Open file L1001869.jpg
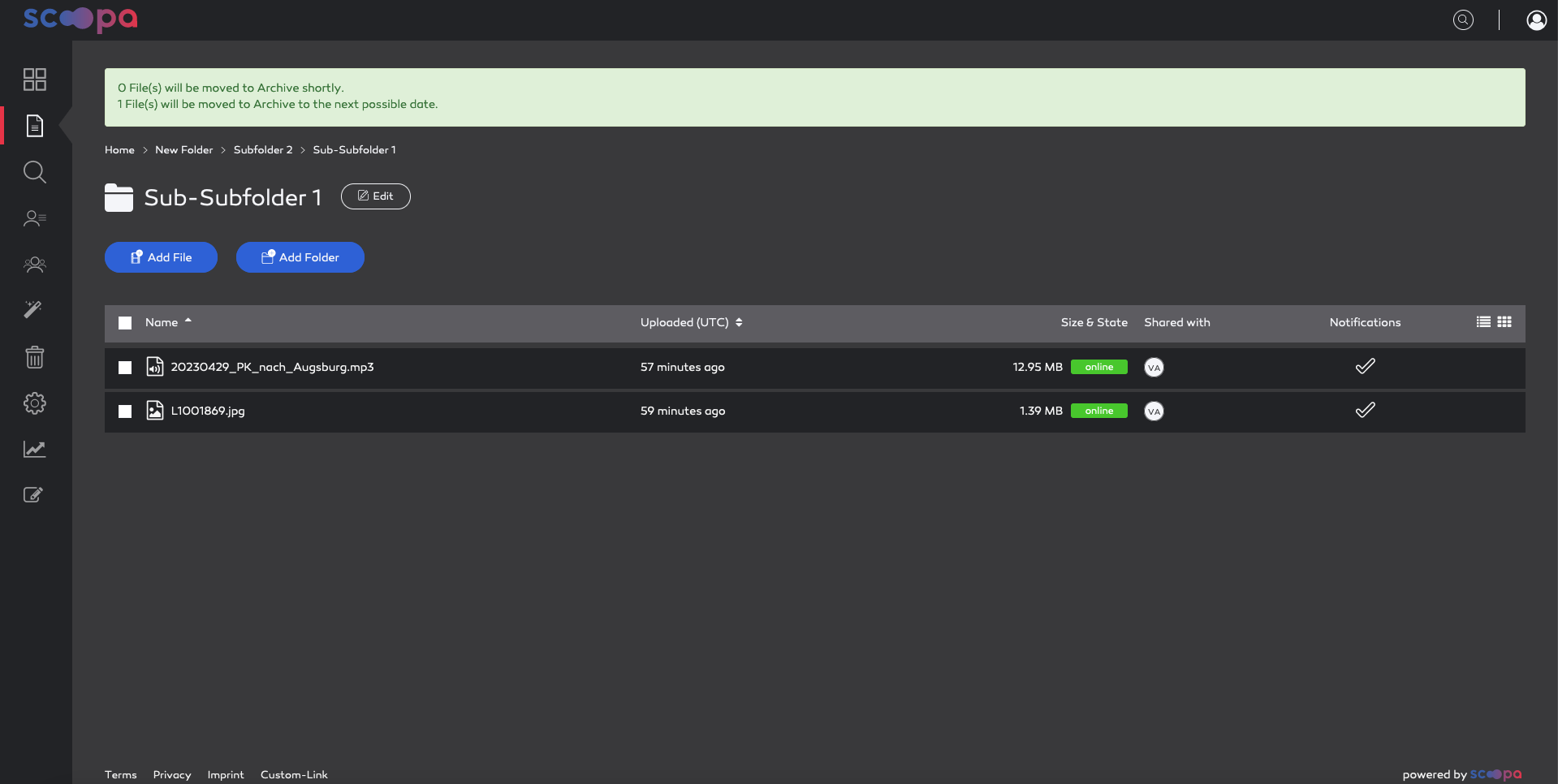Image resolution: width=1558 pixels, height=784 pixels. 208,411
